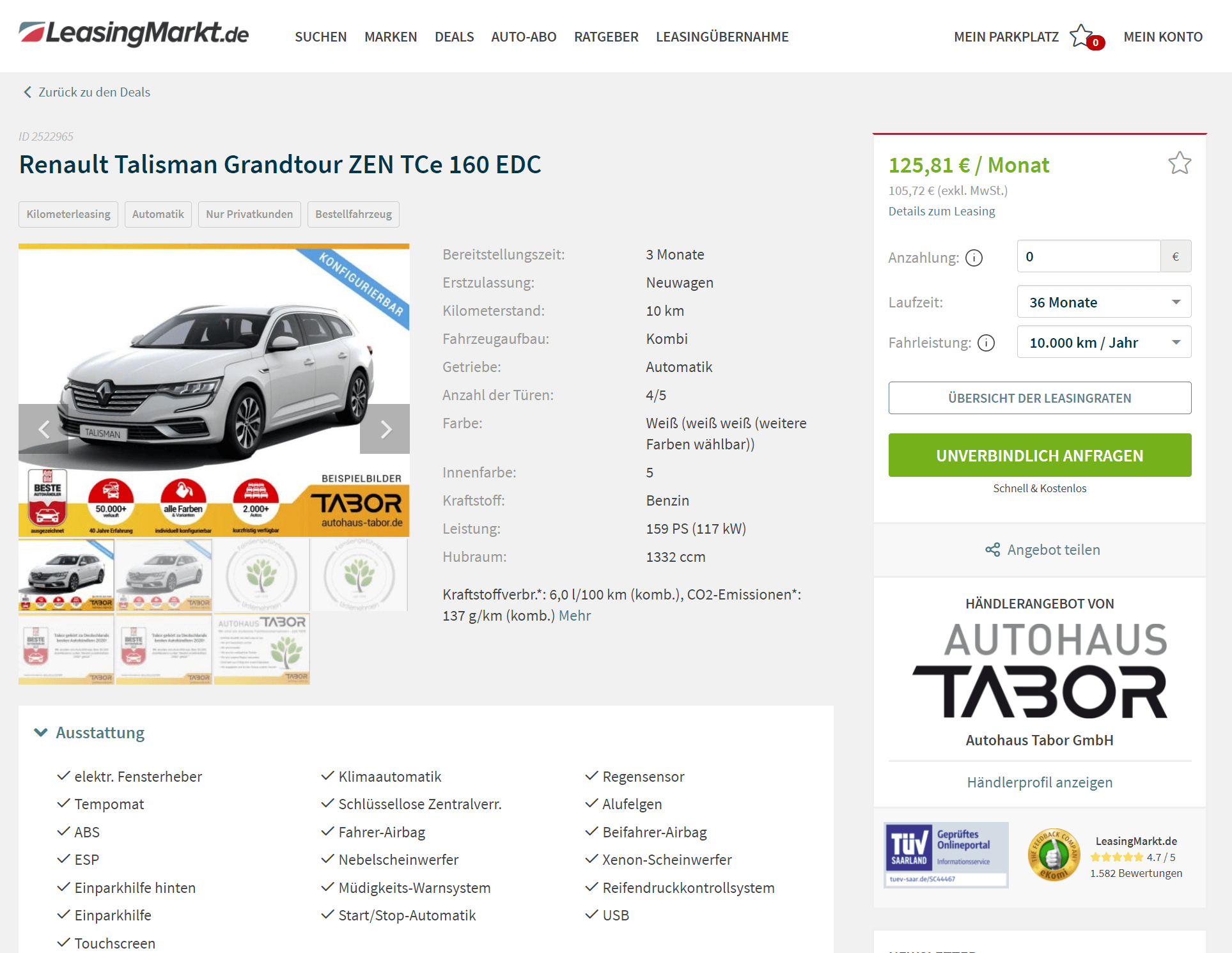This screenshot has height=953, width=1232.
Task: Click the Einparkhilfe hinten equipment entry
Action: click(x=135, y=888)
